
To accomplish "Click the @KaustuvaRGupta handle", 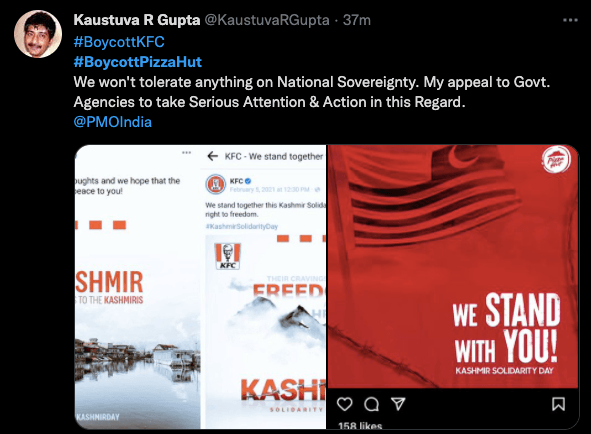I will pos(267,20).
